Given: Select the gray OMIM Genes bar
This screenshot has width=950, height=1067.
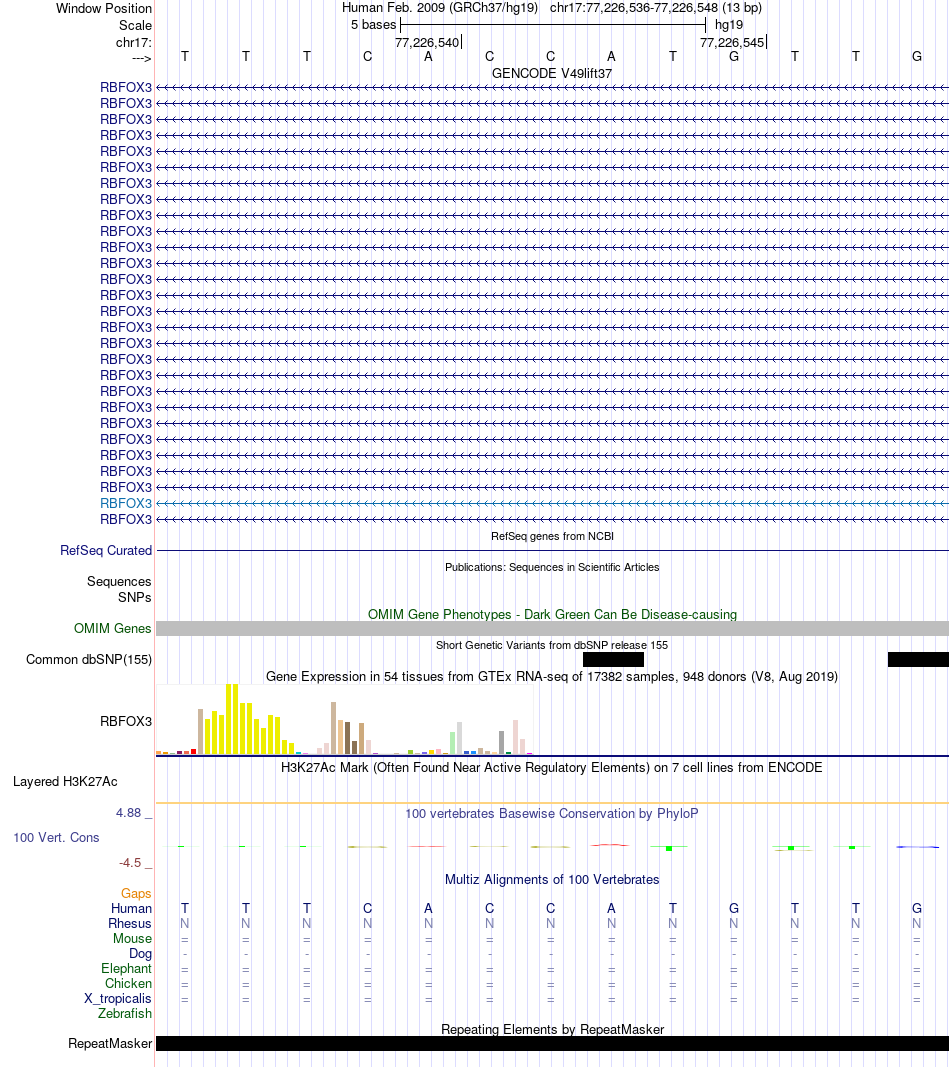Looking at the screenshot, I should click(x=552, y=628).
